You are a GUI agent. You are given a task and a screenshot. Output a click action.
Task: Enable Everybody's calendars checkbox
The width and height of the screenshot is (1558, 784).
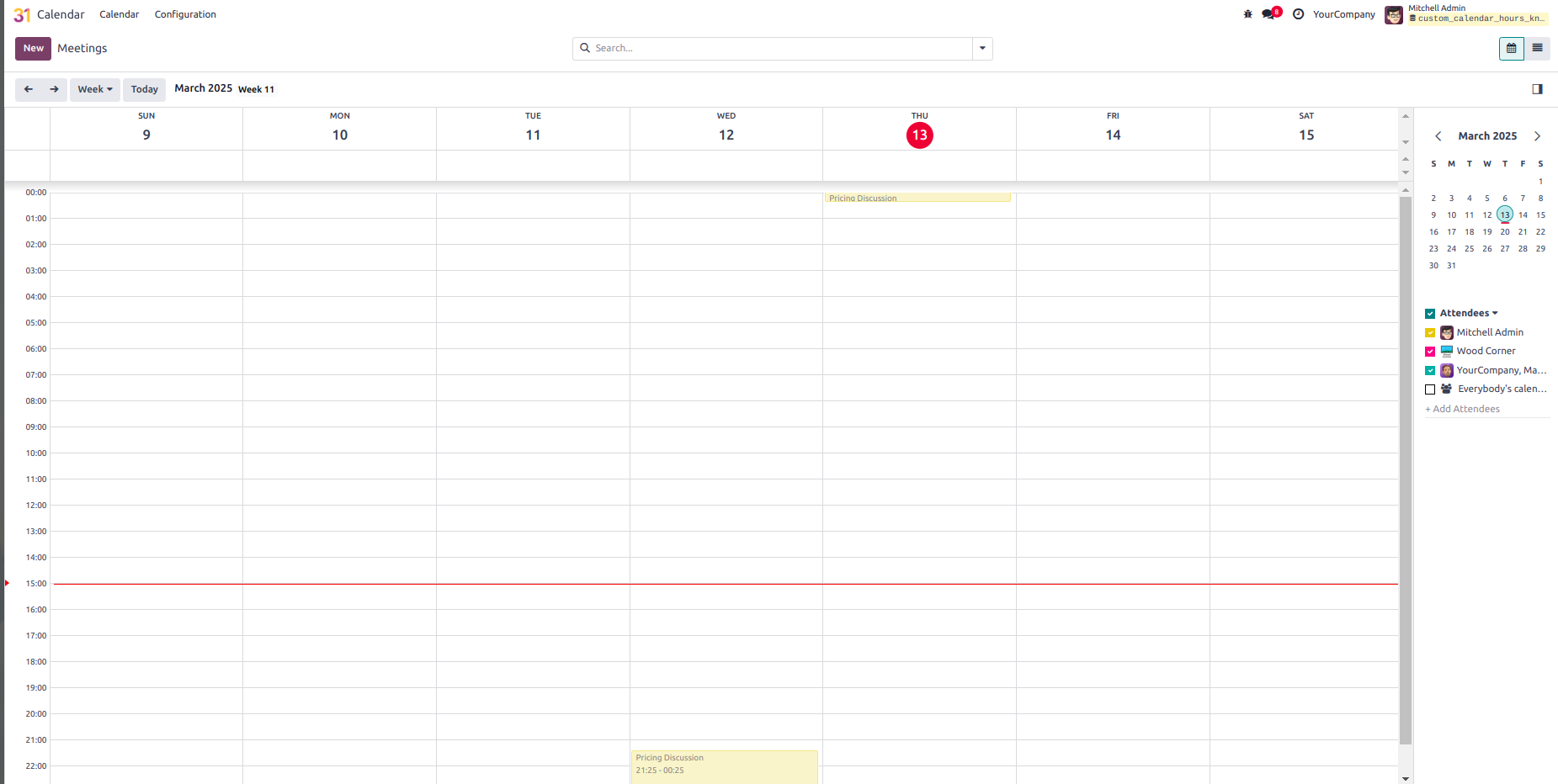[1430, 389]
